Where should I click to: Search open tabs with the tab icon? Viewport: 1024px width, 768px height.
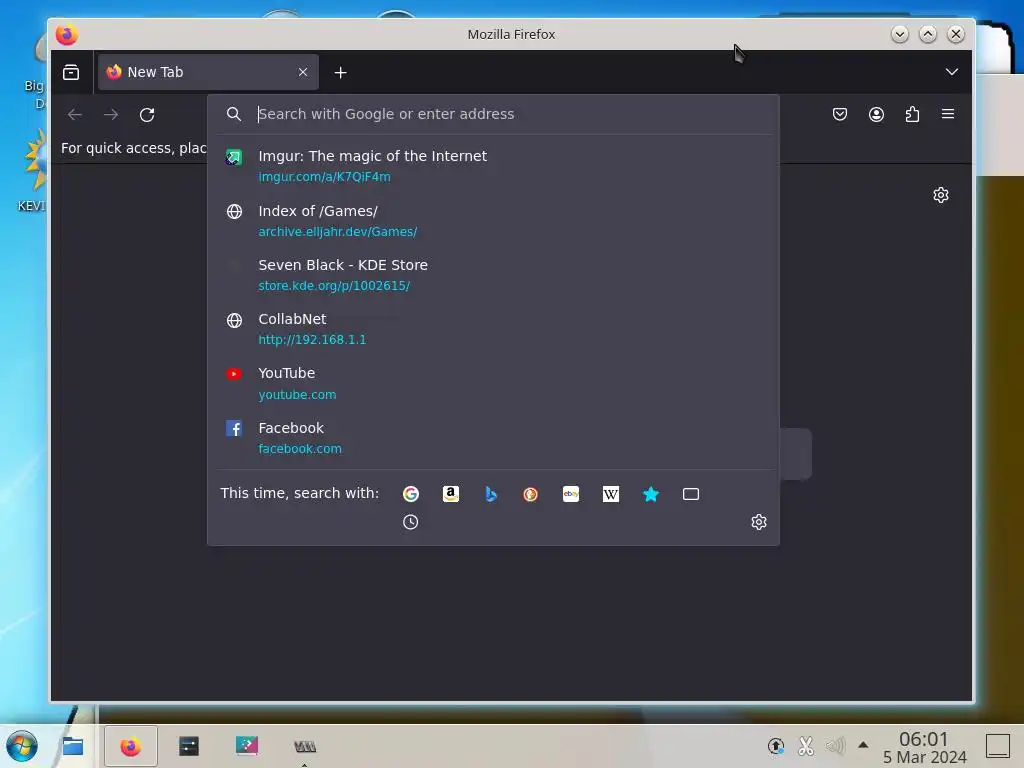691,494
